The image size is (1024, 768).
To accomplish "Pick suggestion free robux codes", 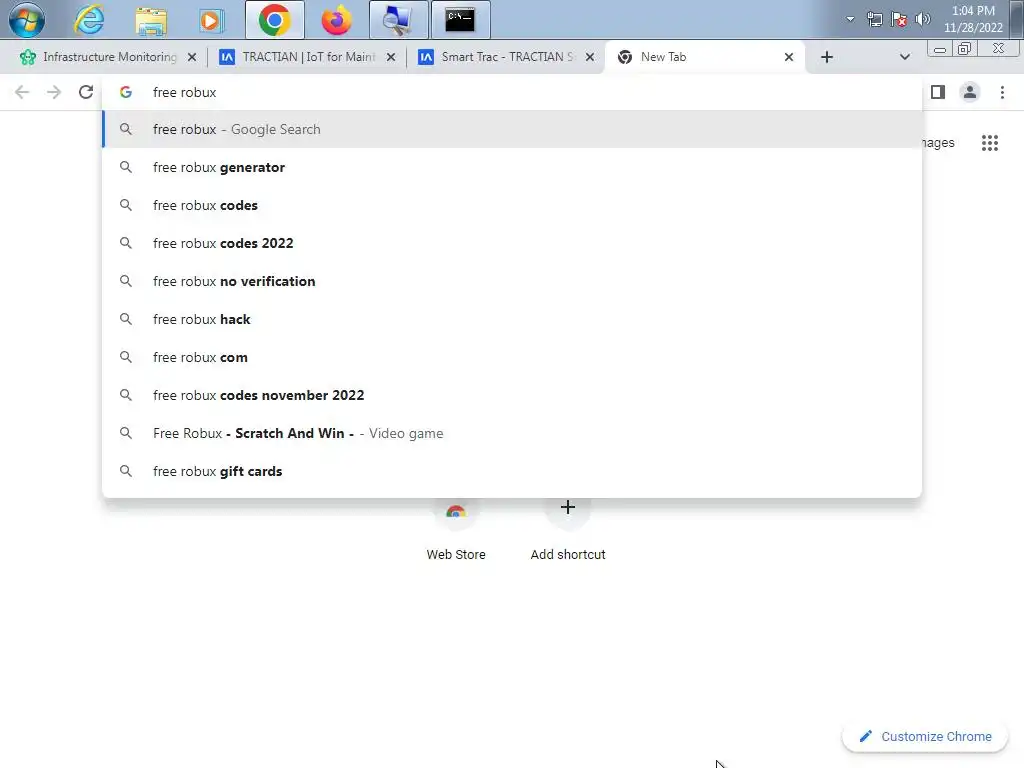I will pyautogui.click(x=511, y=205).
